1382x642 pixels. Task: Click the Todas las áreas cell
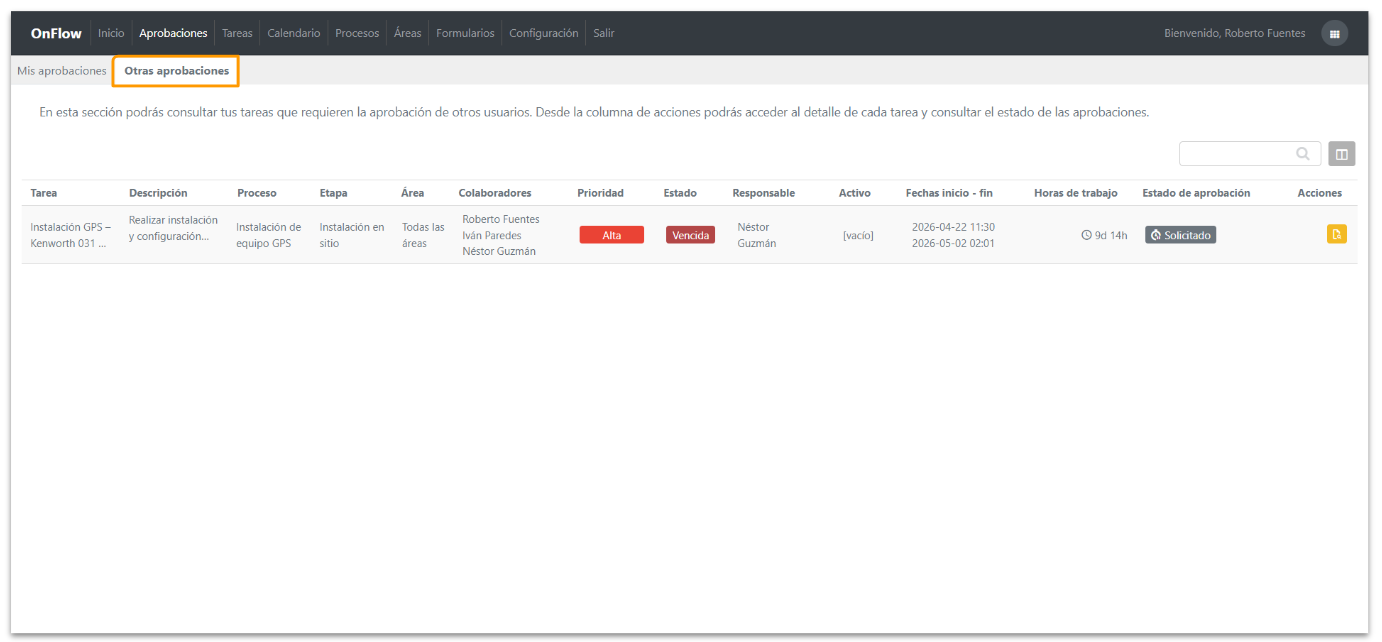423,235
